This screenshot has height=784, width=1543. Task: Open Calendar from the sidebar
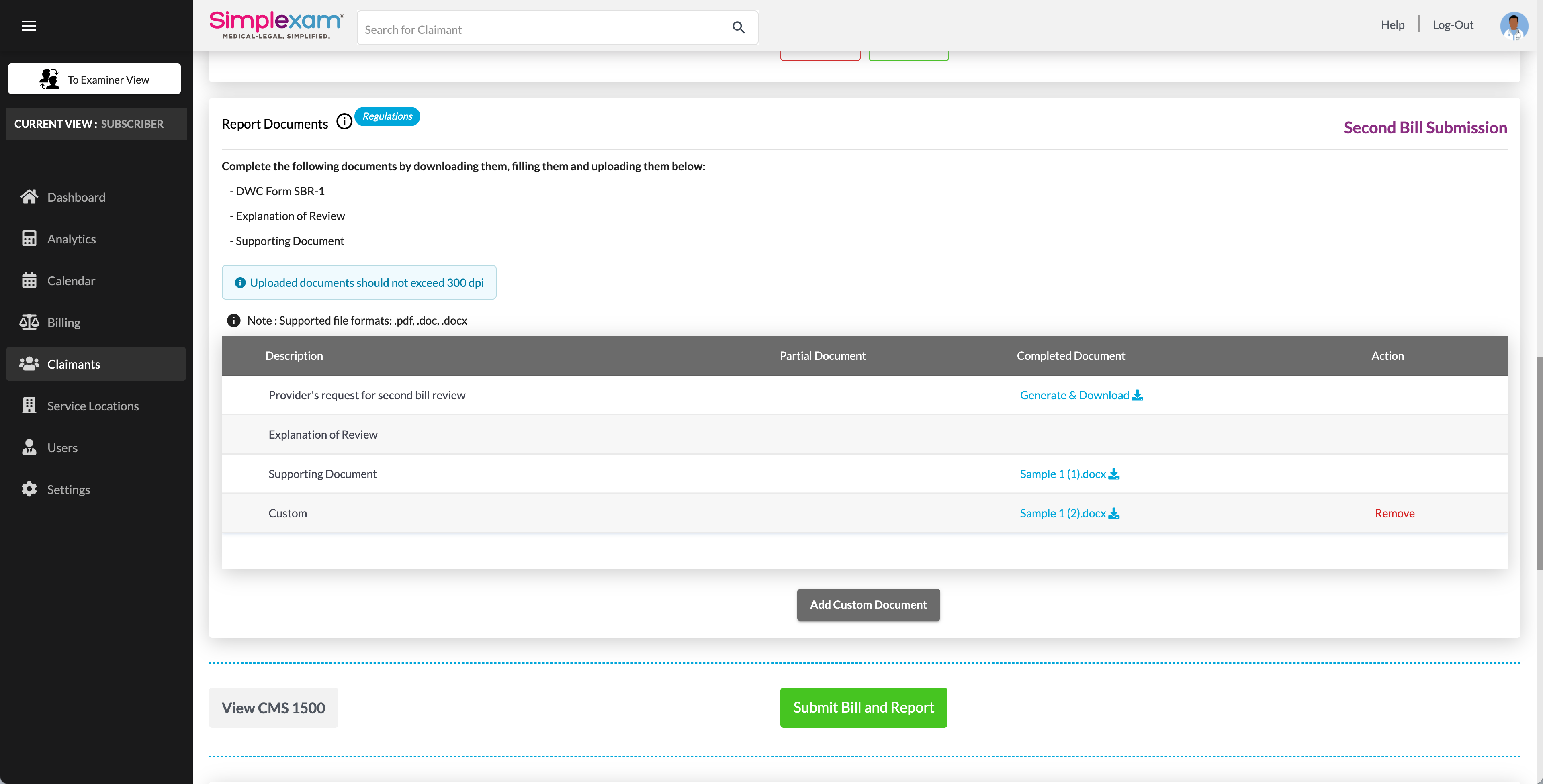71,281
